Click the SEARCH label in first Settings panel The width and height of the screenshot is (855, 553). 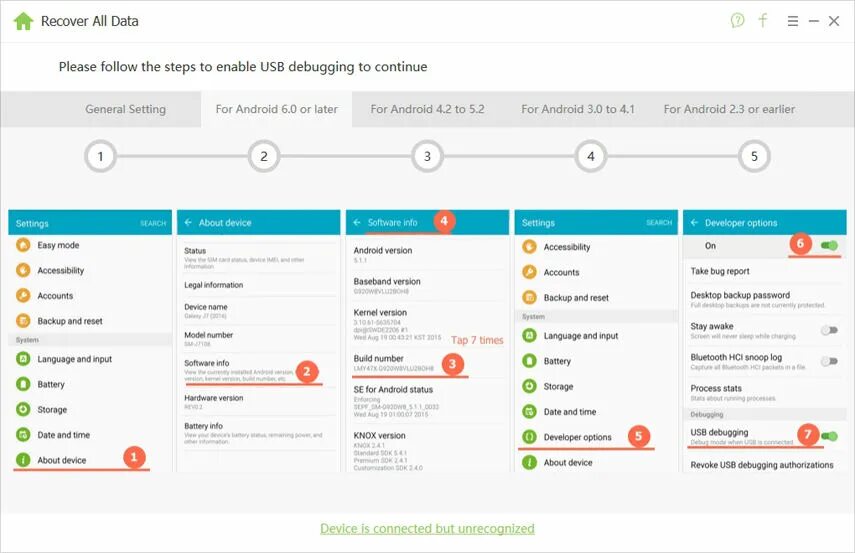point(153,224)
